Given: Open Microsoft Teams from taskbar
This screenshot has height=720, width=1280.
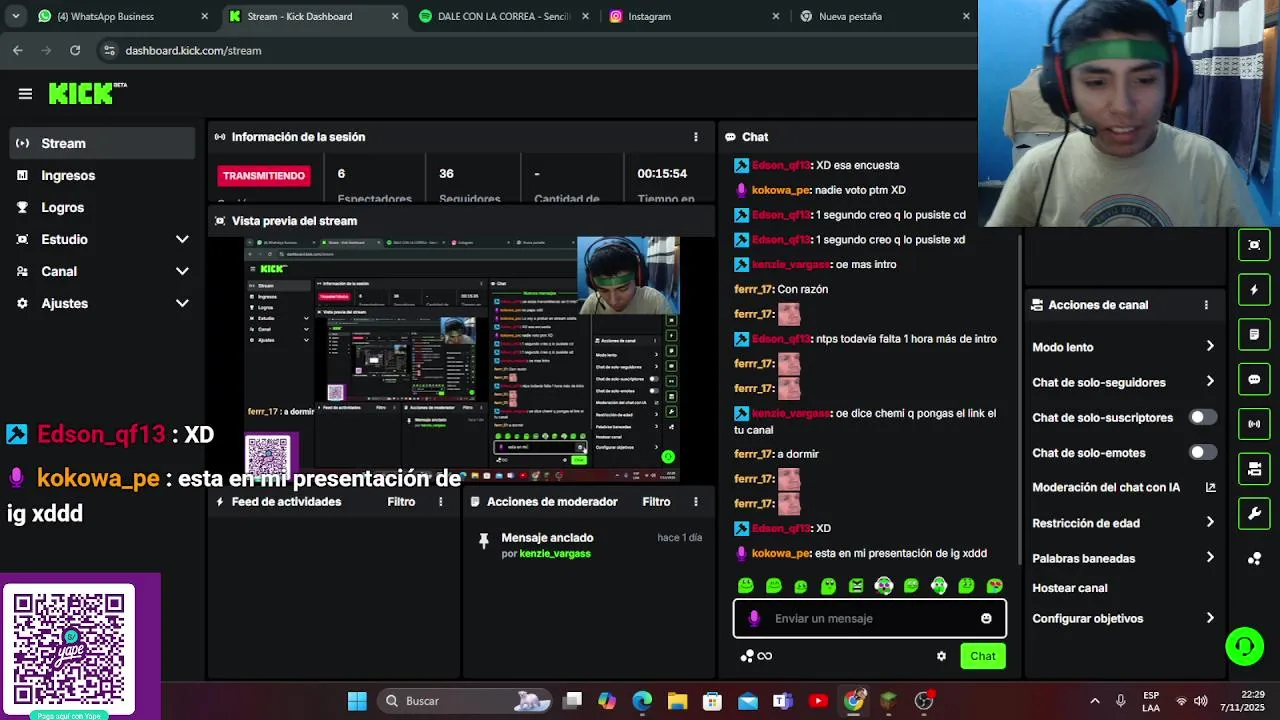Looking at the screenshot, I should pyautogui.click(x=783, y=701).
